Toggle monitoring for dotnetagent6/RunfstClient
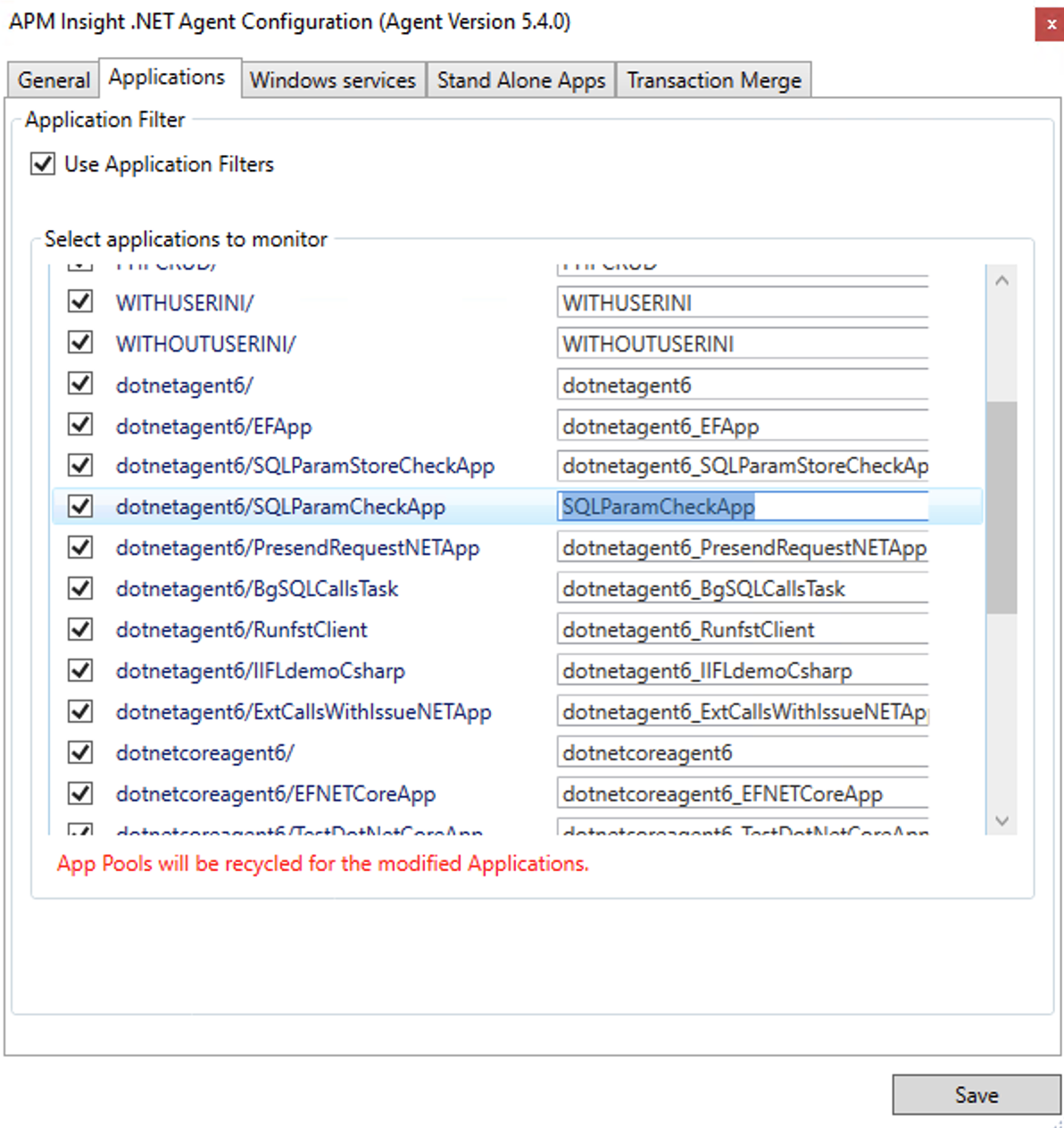This screenshot has width=1064, height=1128. (79, 628)
